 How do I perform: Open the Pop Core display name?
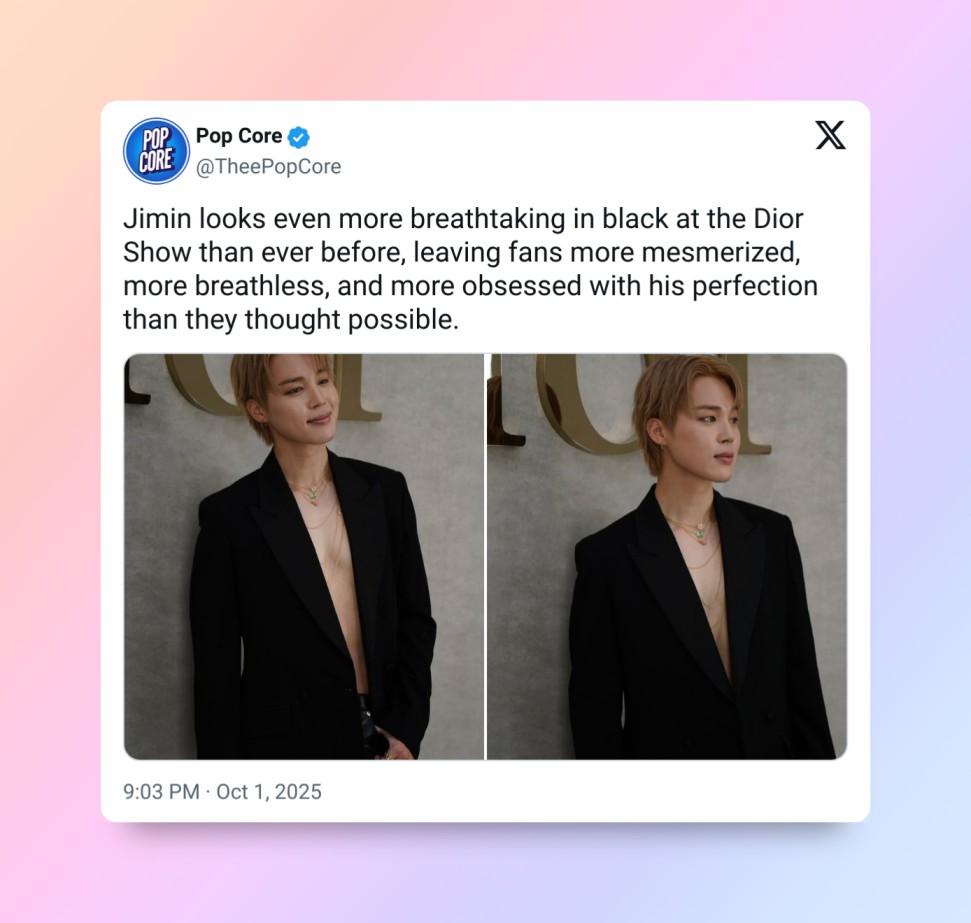239,136
